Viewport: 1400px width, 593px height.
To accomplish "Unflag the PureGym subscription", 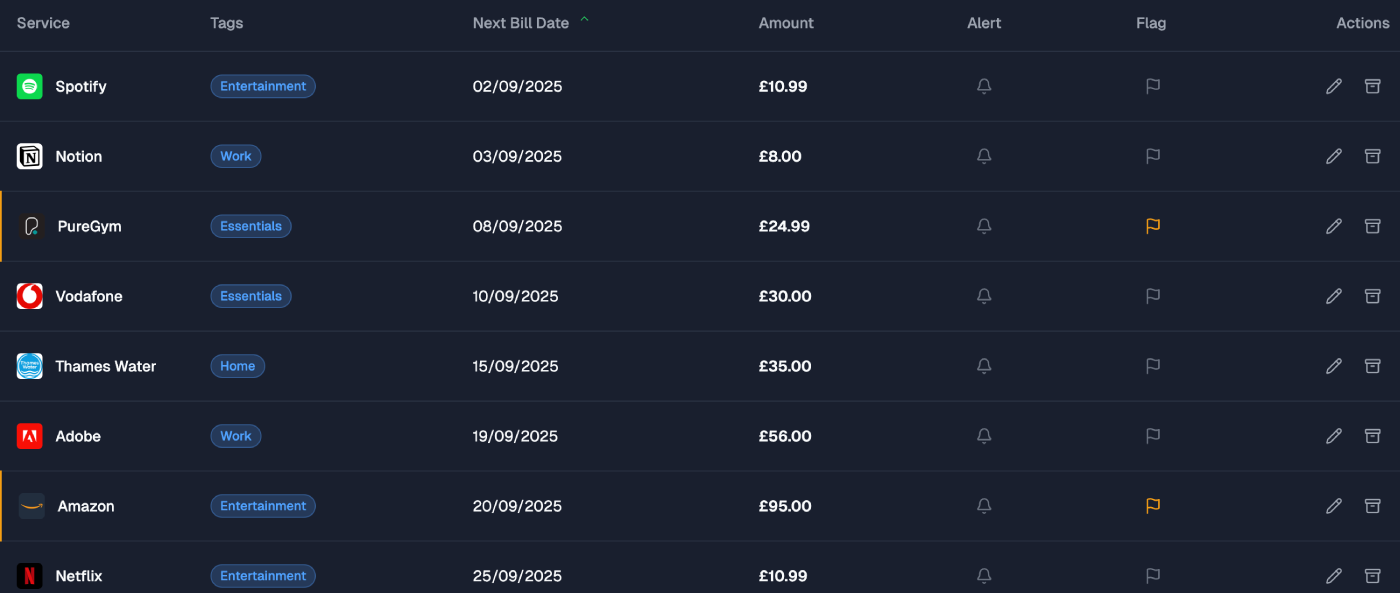I will (x=1152, y=226).
